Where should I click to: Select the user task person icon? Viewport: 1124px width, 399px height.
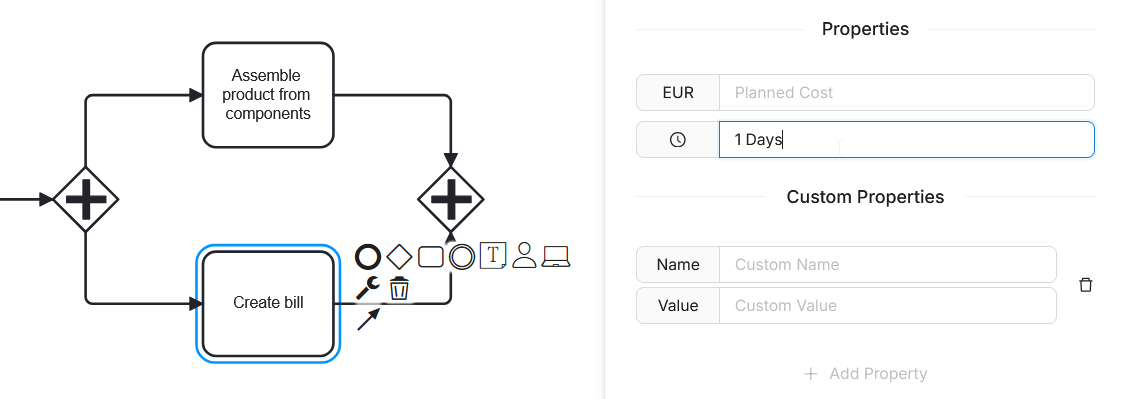click(x=524, y=256)
